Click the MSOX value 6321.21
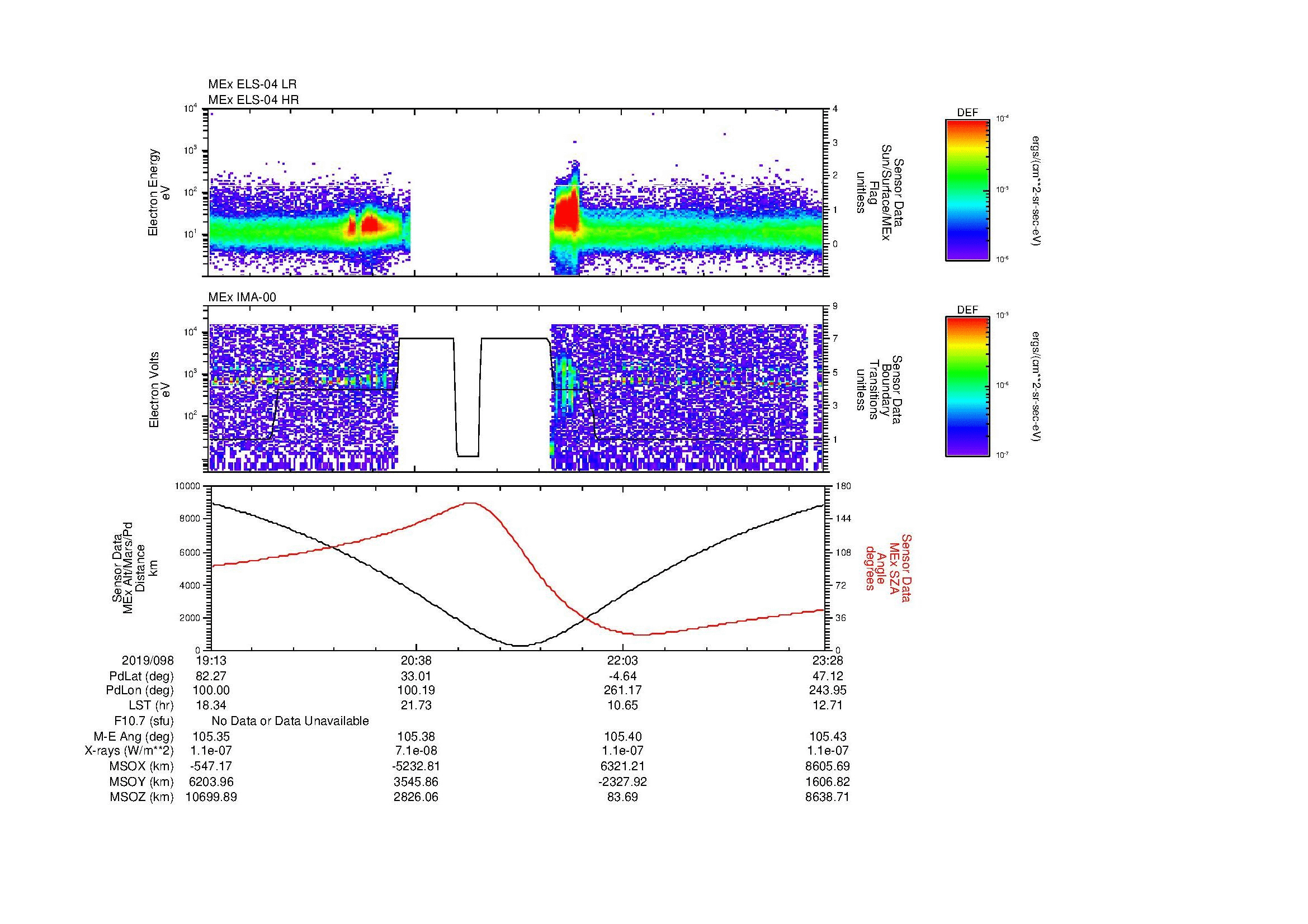The height and width of the screenshot is (924, 1308). tap(622, 766)
